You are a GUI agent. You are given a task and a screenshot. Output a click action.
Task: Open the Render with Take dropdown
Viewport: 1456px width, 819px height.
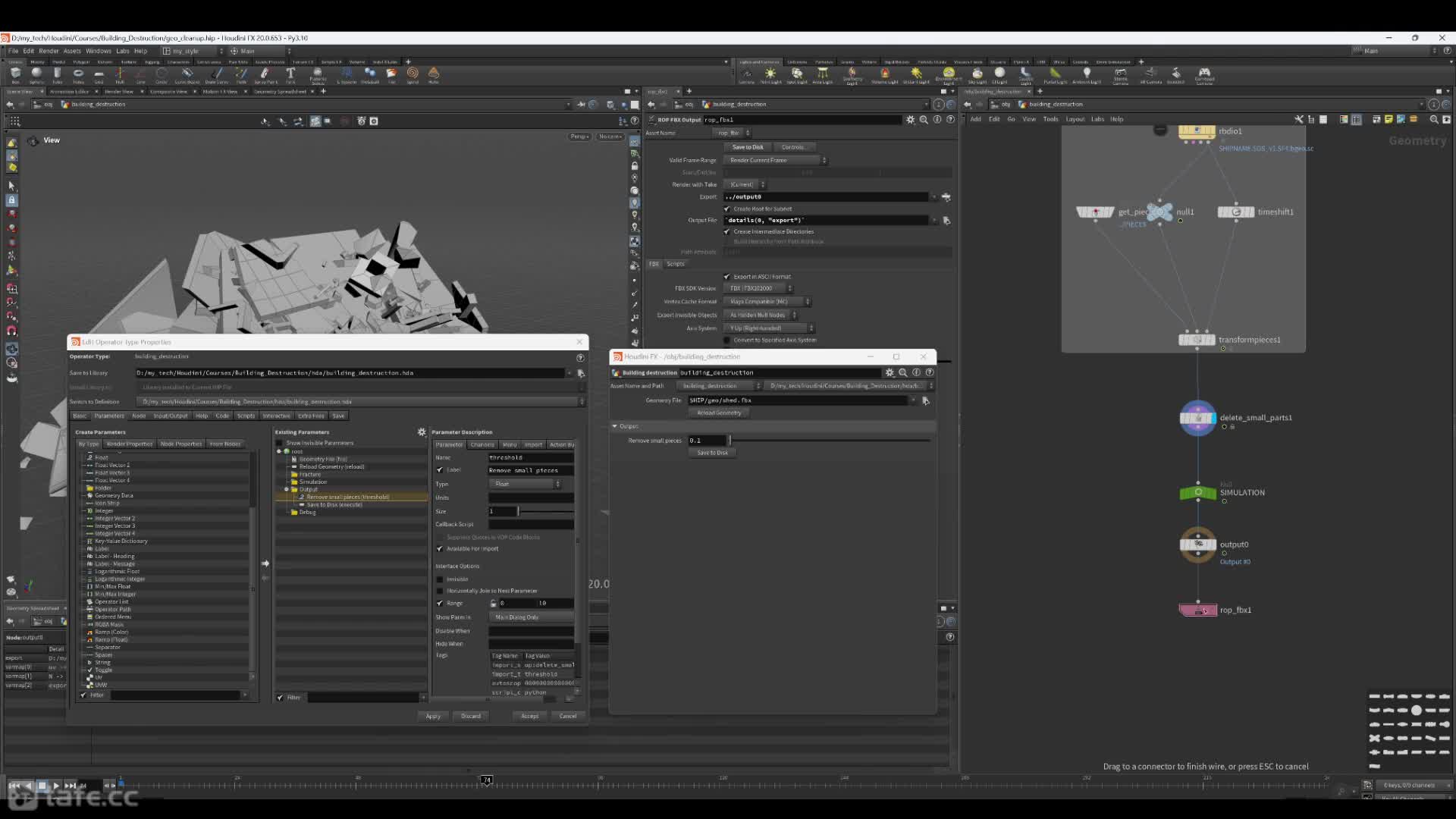(x=745, y=184)
